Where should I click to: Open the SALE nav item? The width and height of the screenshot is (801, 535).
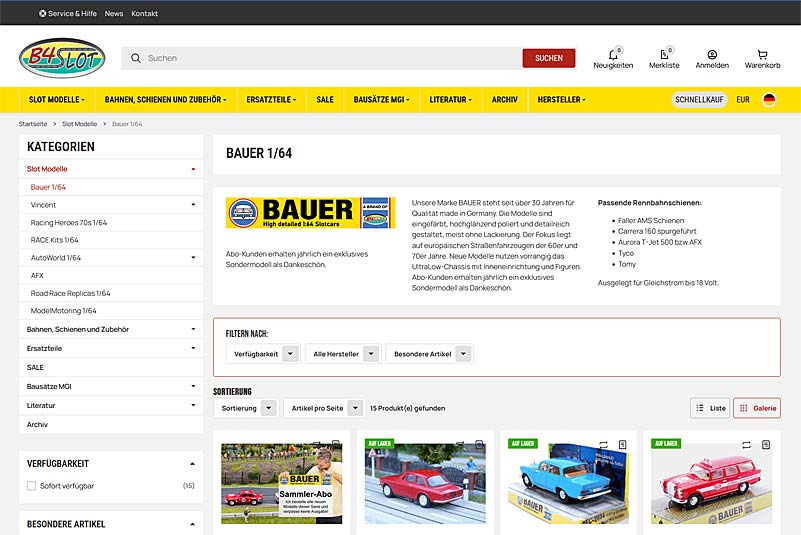(325, 100)
